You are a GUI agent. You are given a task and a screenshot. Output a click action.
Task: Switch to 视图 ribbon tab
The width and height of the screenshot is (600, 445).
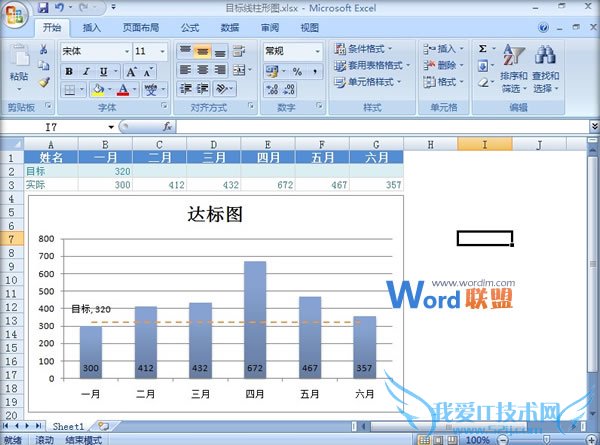click(x=310, y=28)
